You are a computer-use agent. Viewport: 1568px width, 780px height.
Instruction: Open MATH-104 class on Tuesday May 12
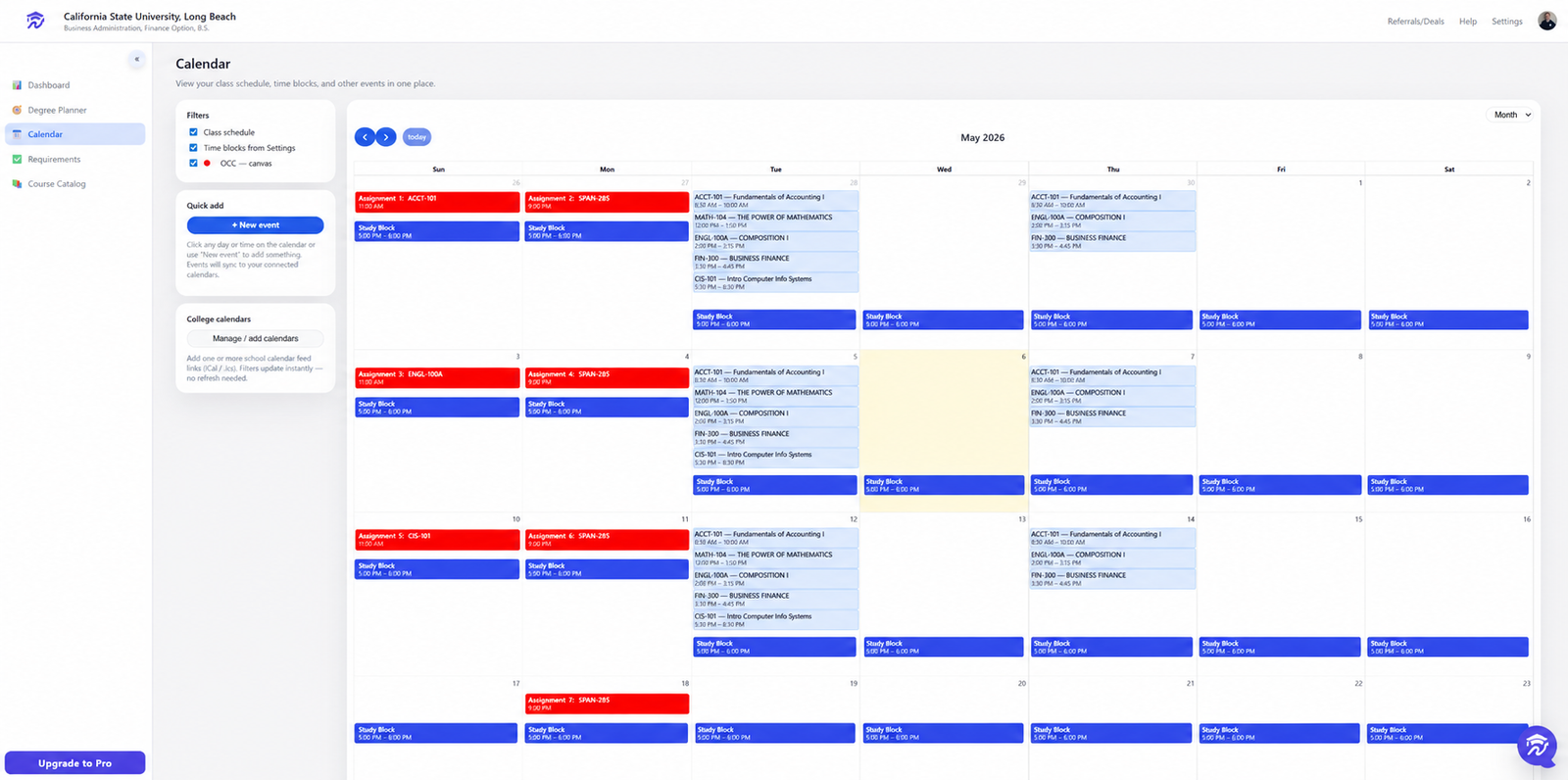click(x=775, y=559)
